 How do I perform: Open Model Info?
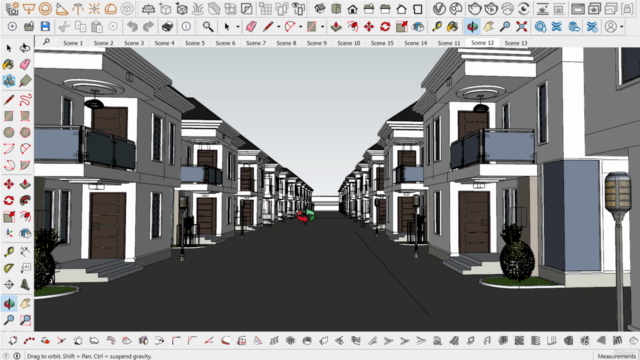pos(186,27)
